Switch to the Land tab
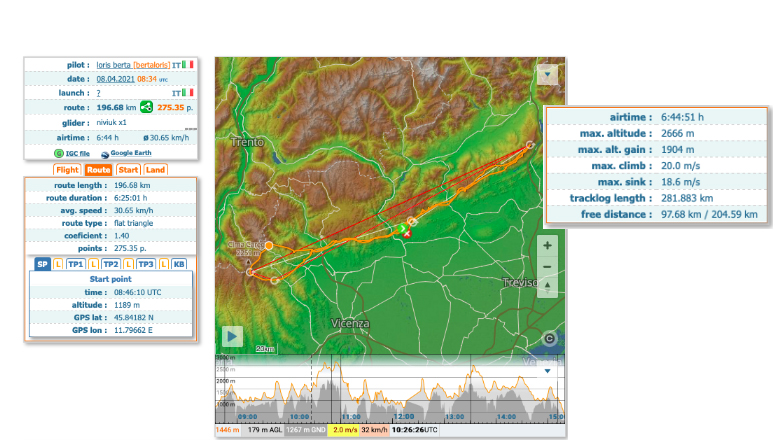 click(156, 170)
